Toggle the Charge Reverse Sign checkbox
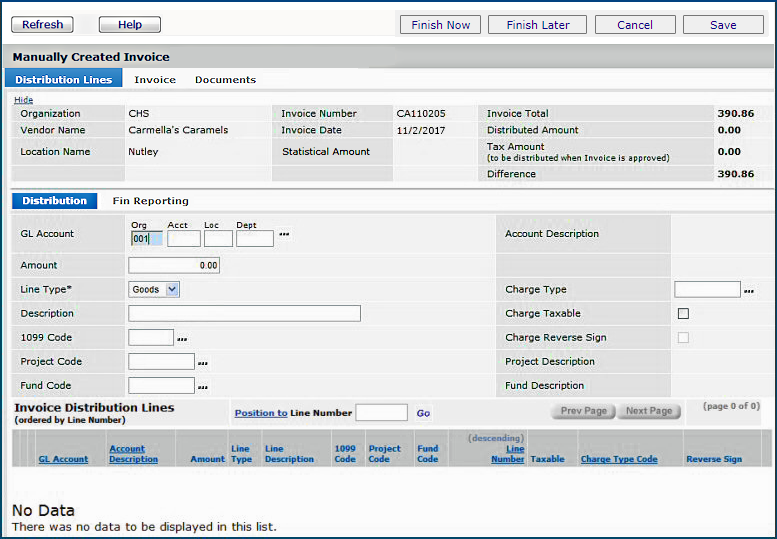Viewport: 777px width, 539px height. [683, 338]
